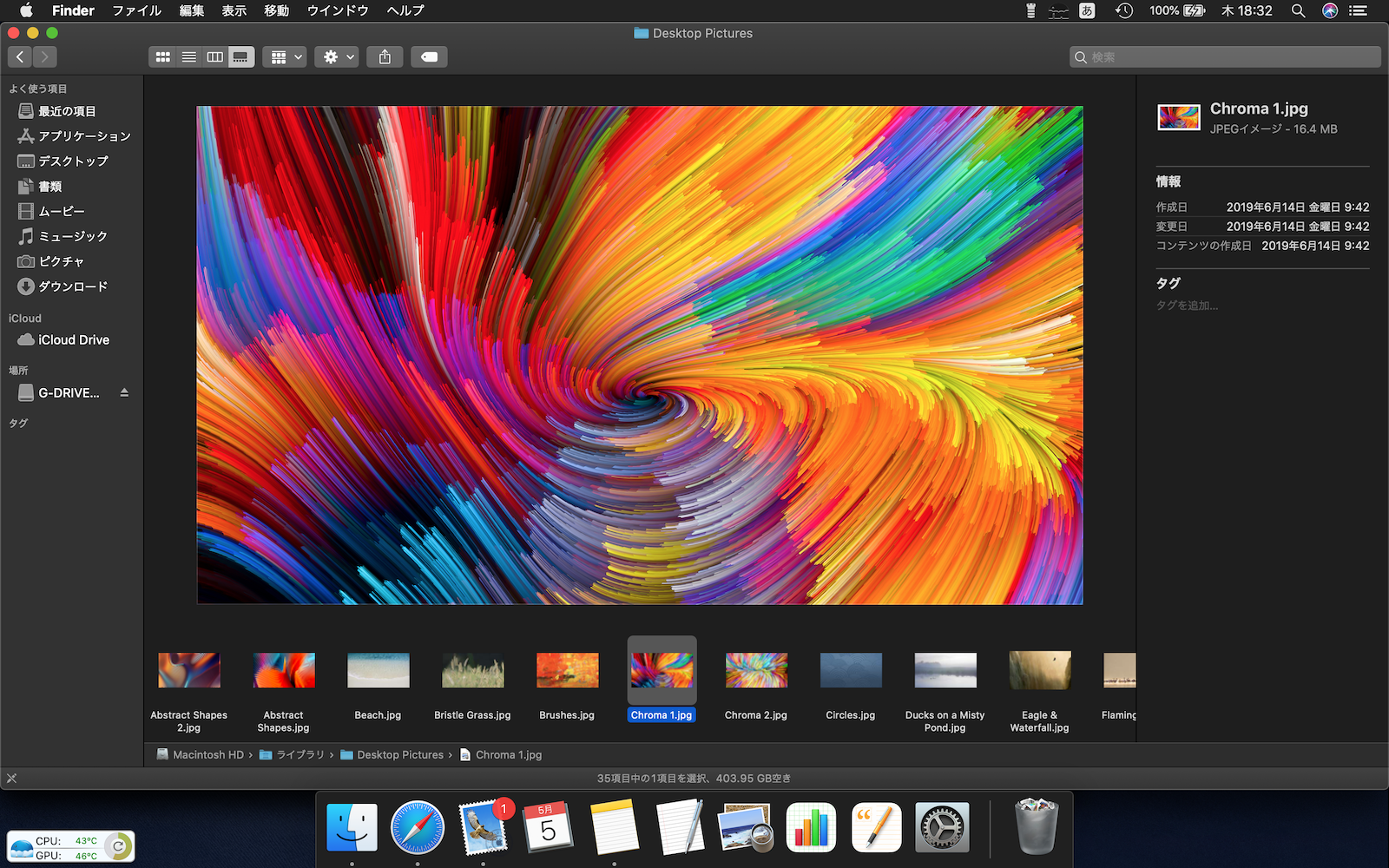Screen dimensions: 1389x868
Task: Go back with the back arrow
Action: (20, 57)
